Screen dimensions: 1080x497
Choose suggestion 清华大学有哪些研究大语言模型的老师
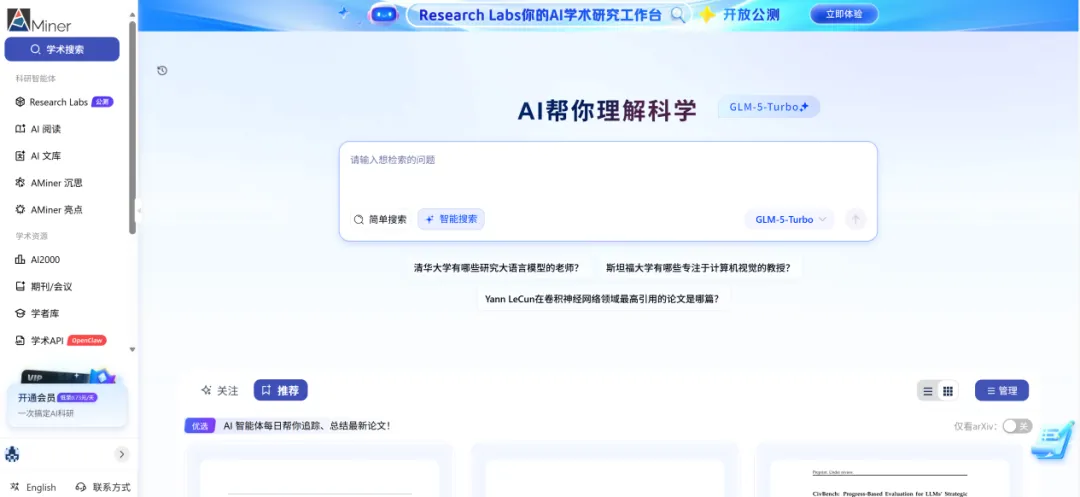tap(496, 268)
